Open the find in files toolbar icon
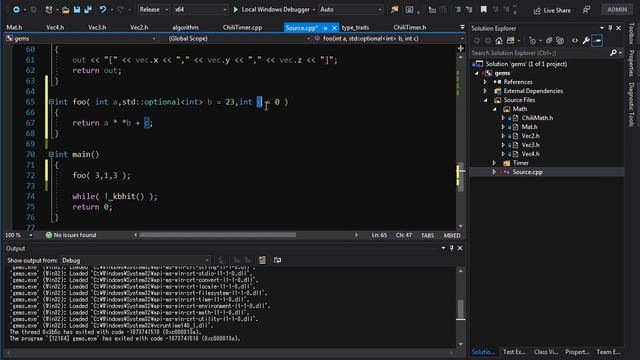The image size is (640, 360). click(x=394, y=9)
